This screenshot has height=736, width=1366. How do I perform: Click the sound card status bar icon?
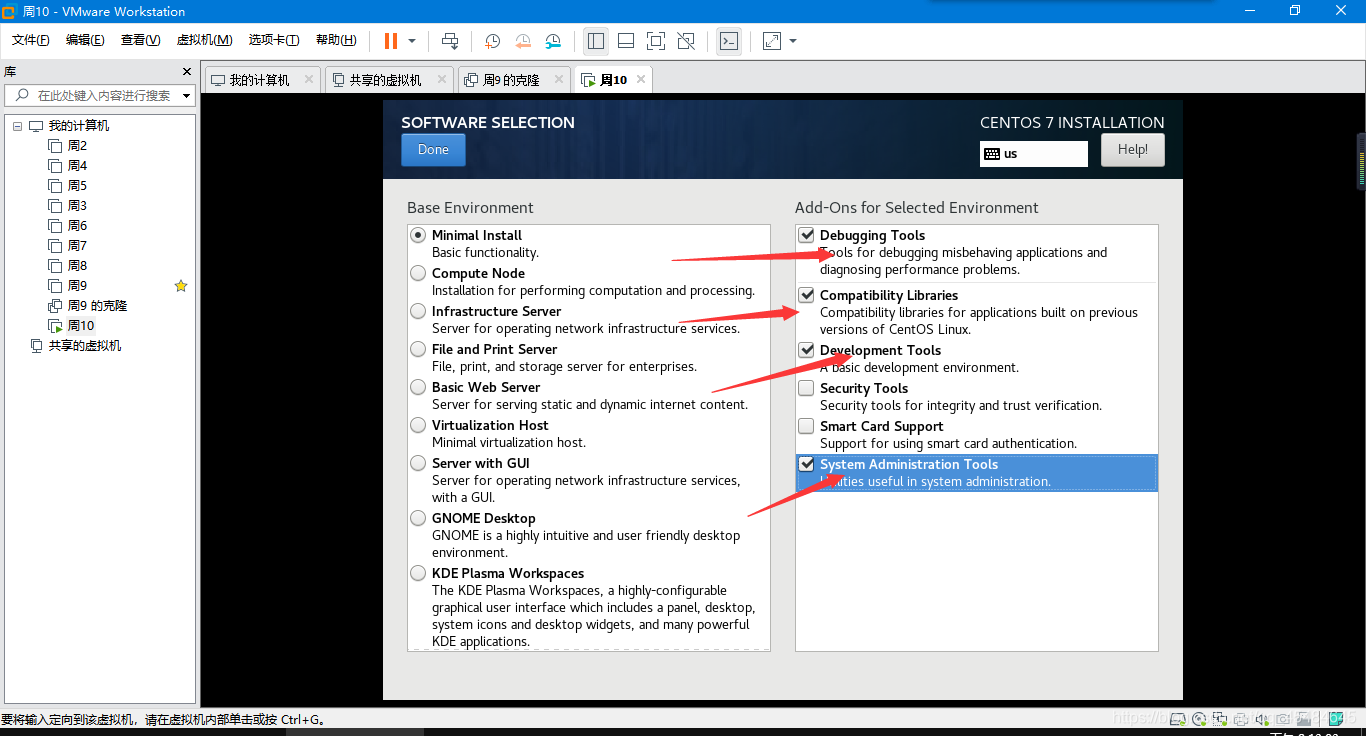pyautogui.click(x=1262, y=719)
